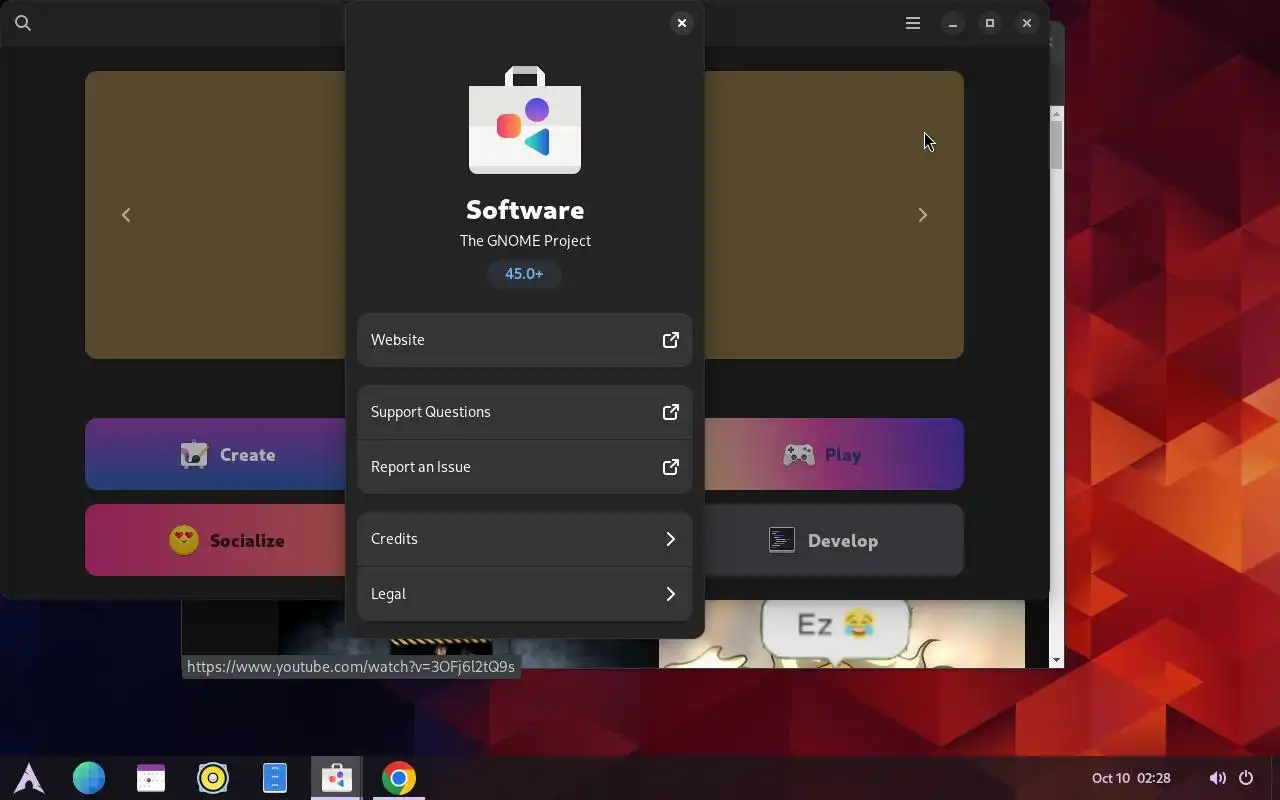Click the chevron arrow on Credits row
The width and height of the screenshot is (1280, 800).
point(671,539)
